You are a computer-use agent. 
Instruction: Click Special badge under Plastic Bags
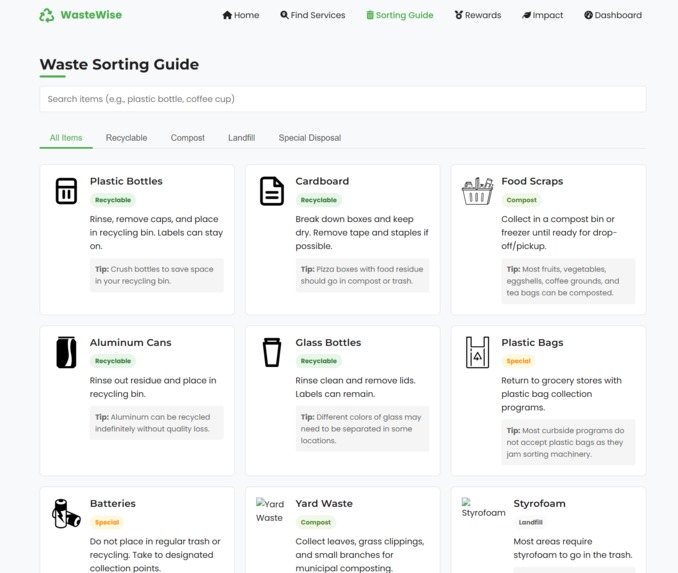coord(518,361)
